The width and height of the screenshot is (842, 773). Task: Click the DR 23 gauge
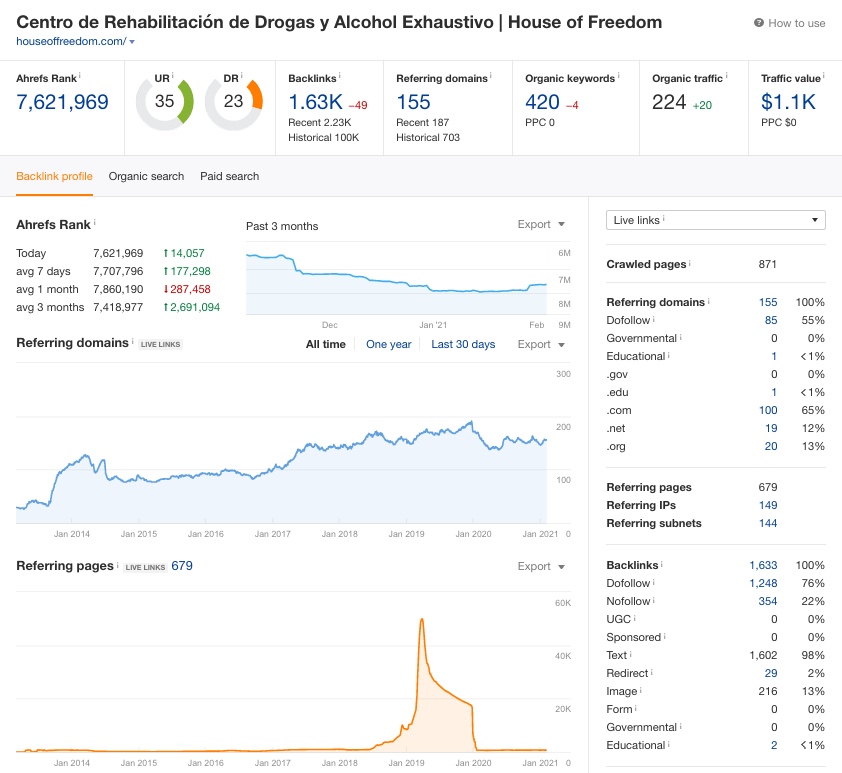coord(234,102)
